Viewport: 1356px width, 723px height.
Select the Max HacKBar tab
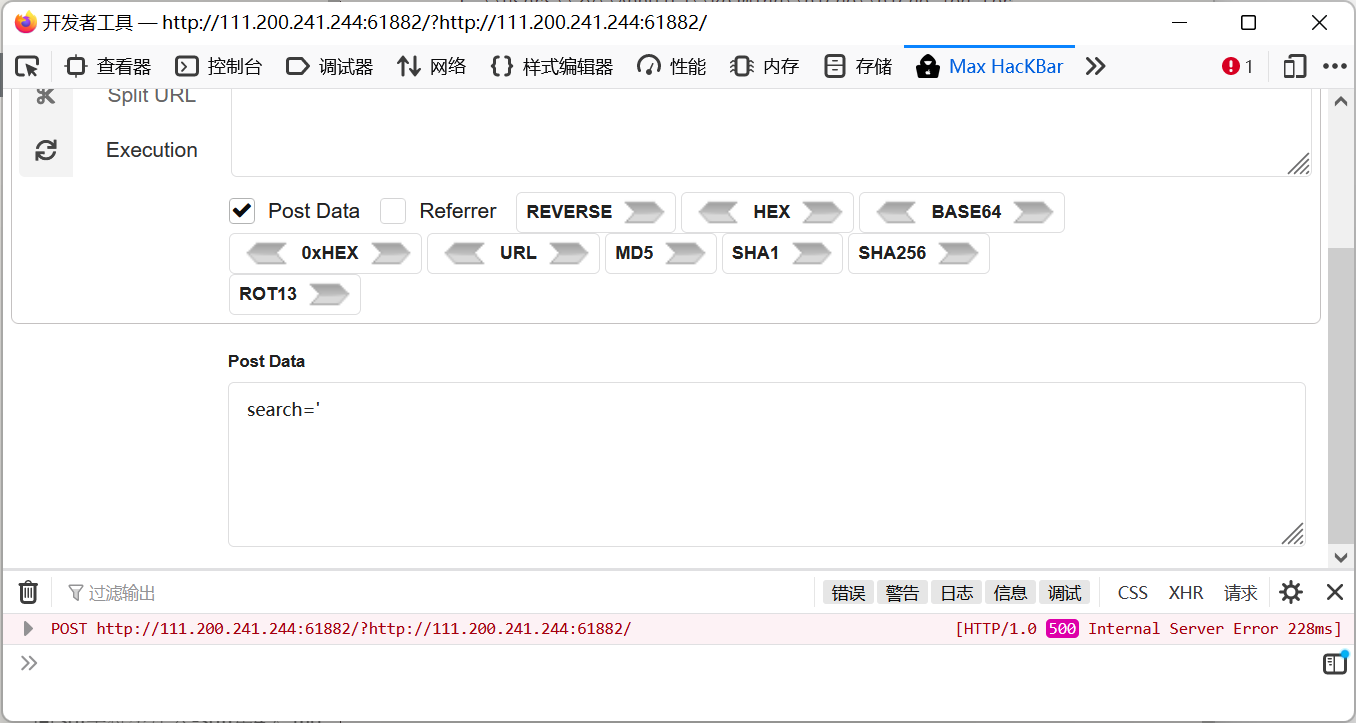point(990,67)
